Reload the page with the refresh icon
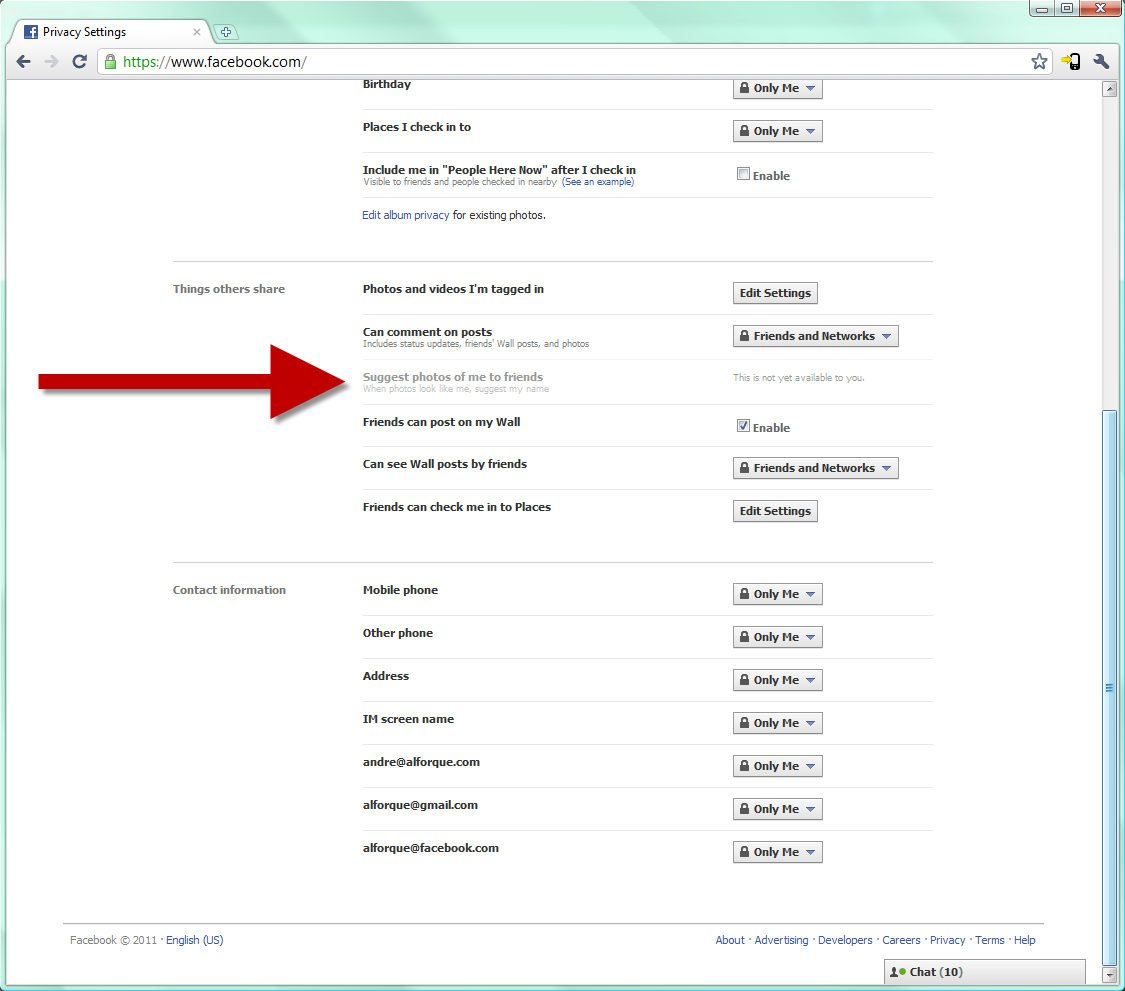Screen dimensions: 1125x991 [x=80, y=62]
